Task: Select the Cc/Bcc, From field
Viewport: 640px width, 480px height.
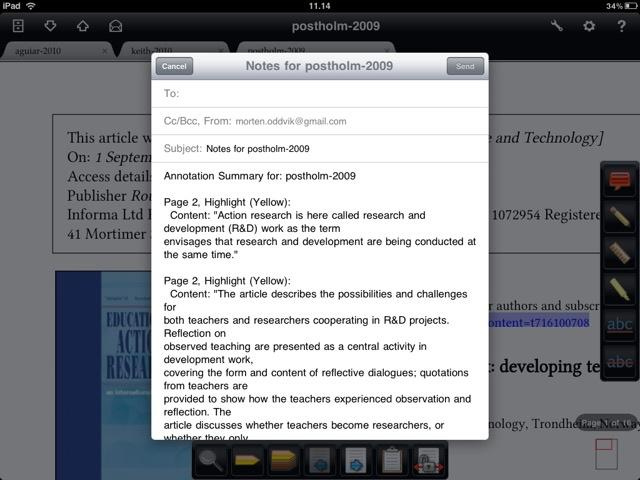Action: coord(320,121)
